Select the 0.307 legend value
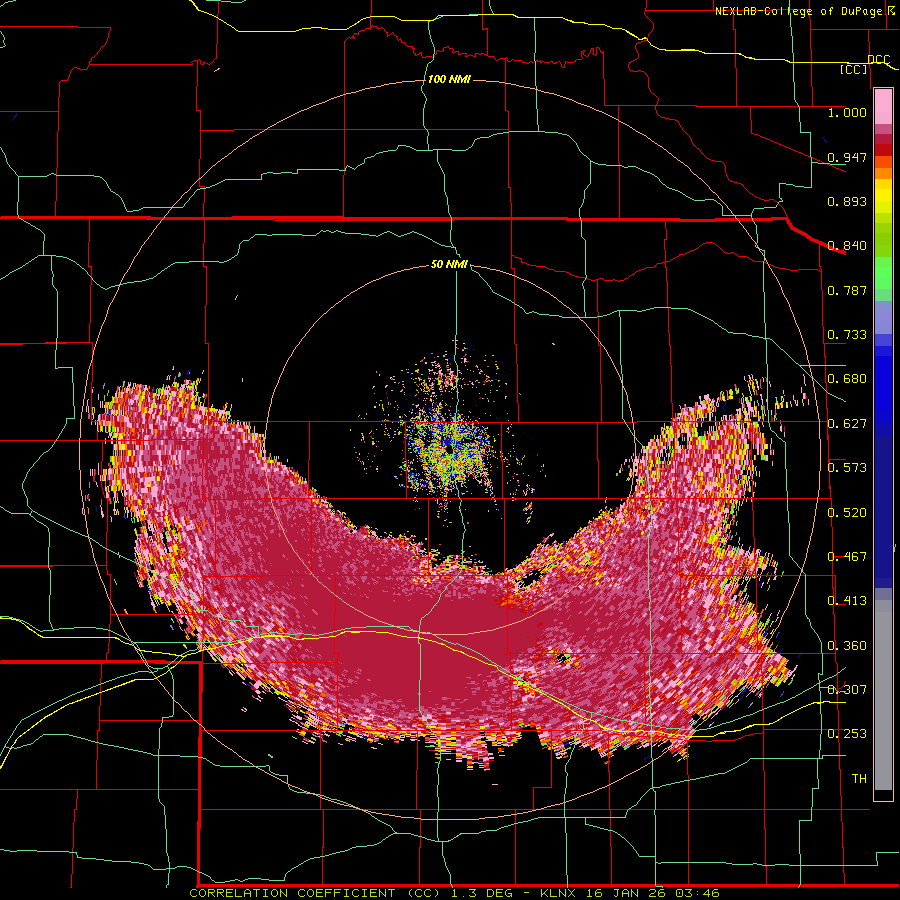Screen dimensions: 900x900 coord(847,689)
